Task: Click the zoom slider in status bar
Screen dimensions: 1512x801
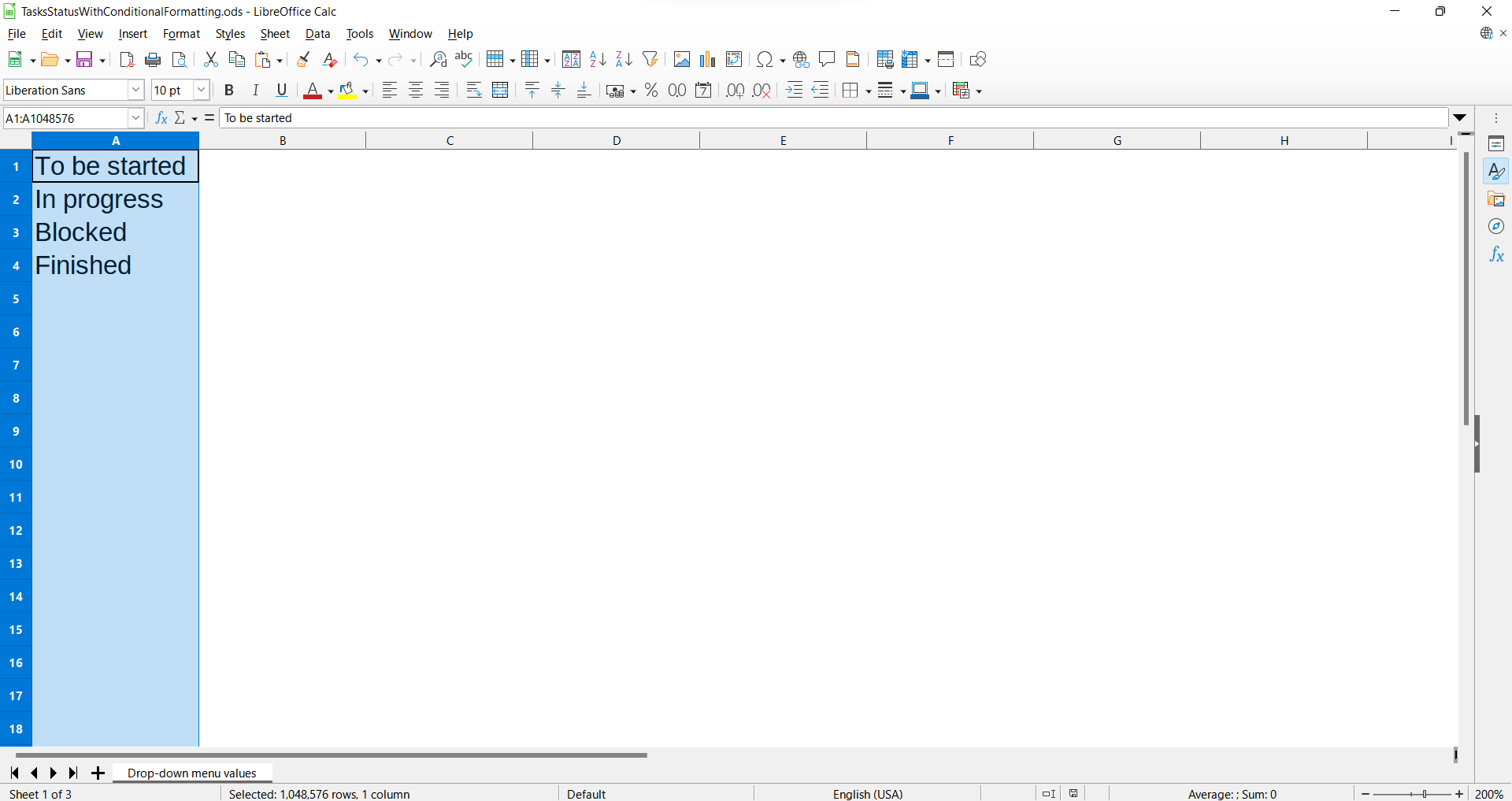Action: pos(1413,794)
